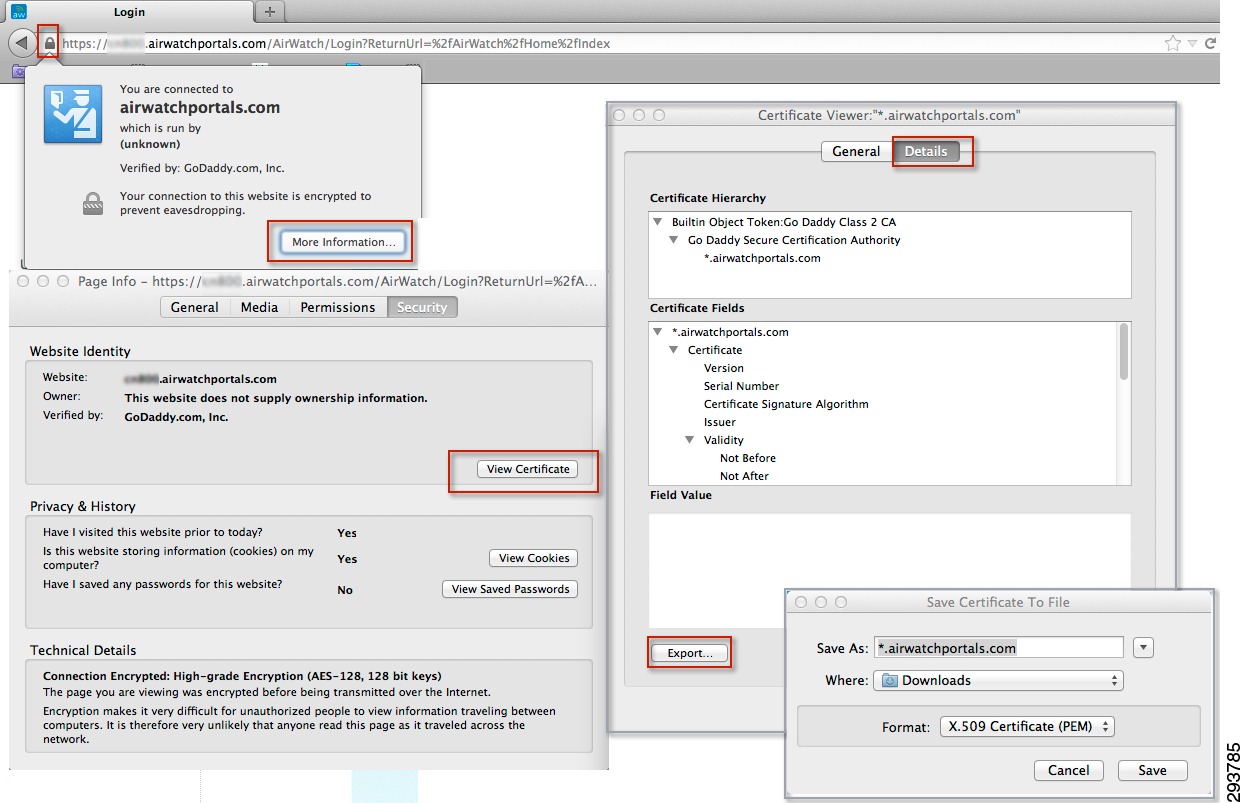1241x803 pixels.
Task: Click the 'Have I saved any passwords' question
Action: [162, 583]
